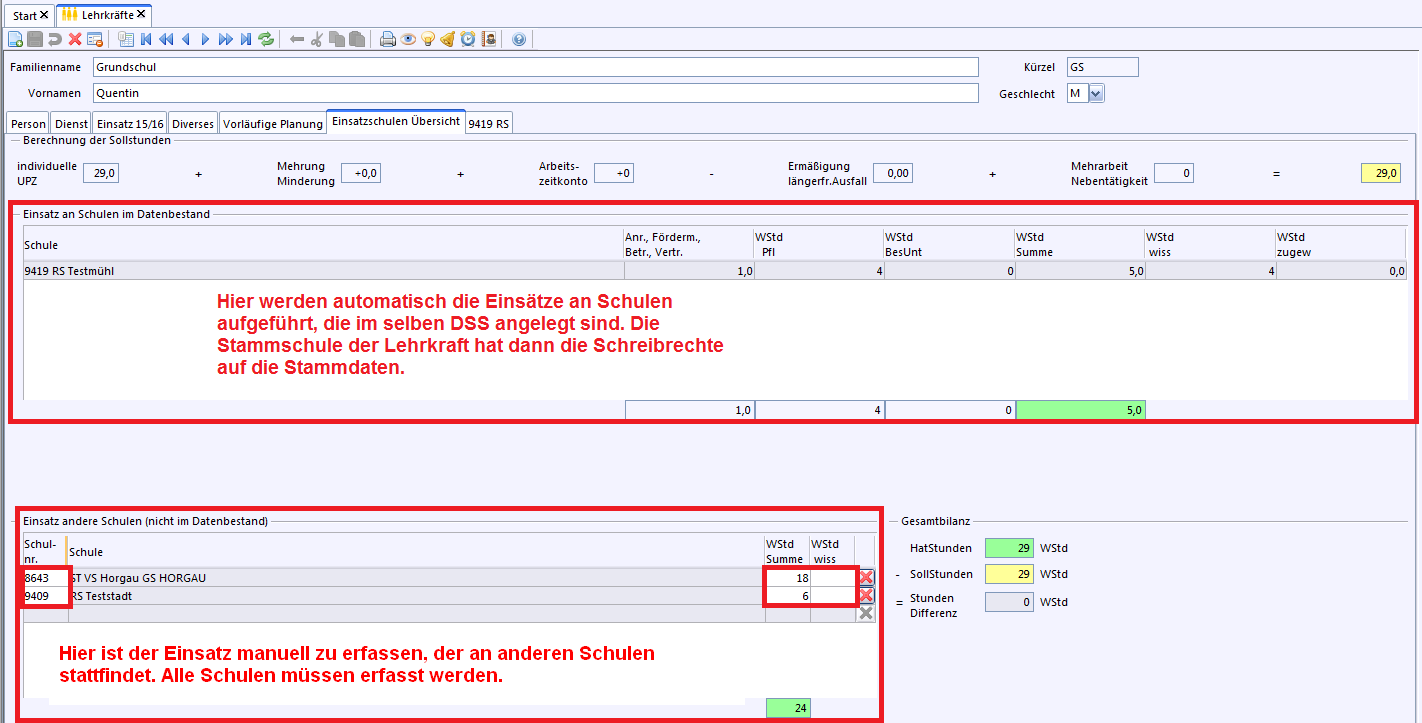Screen dimensions: 1422x723
Task: Select the Einsatzschulen Übersicht tab
Action: [x=396, y=121]
